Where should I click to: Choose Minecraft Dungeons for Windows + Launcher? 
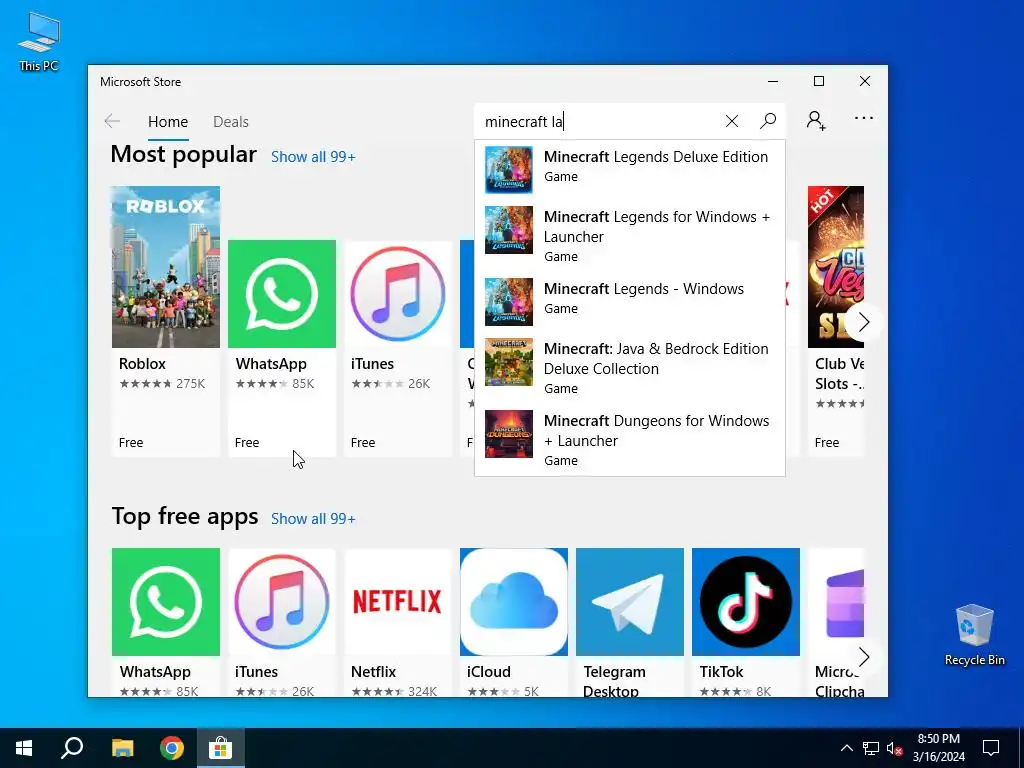630,440
